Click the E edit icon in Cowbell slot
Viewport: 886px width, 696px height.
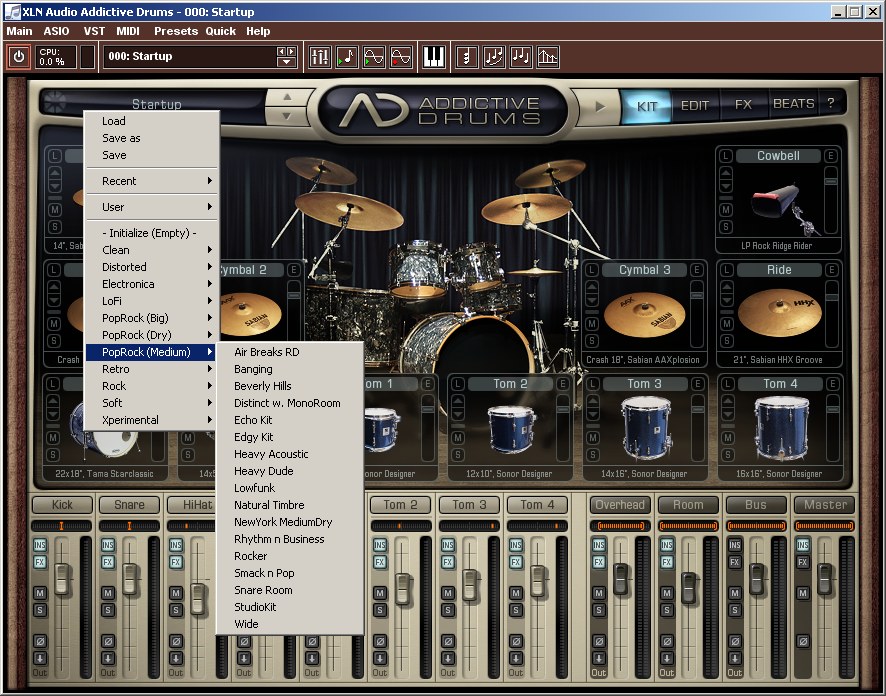831,156
